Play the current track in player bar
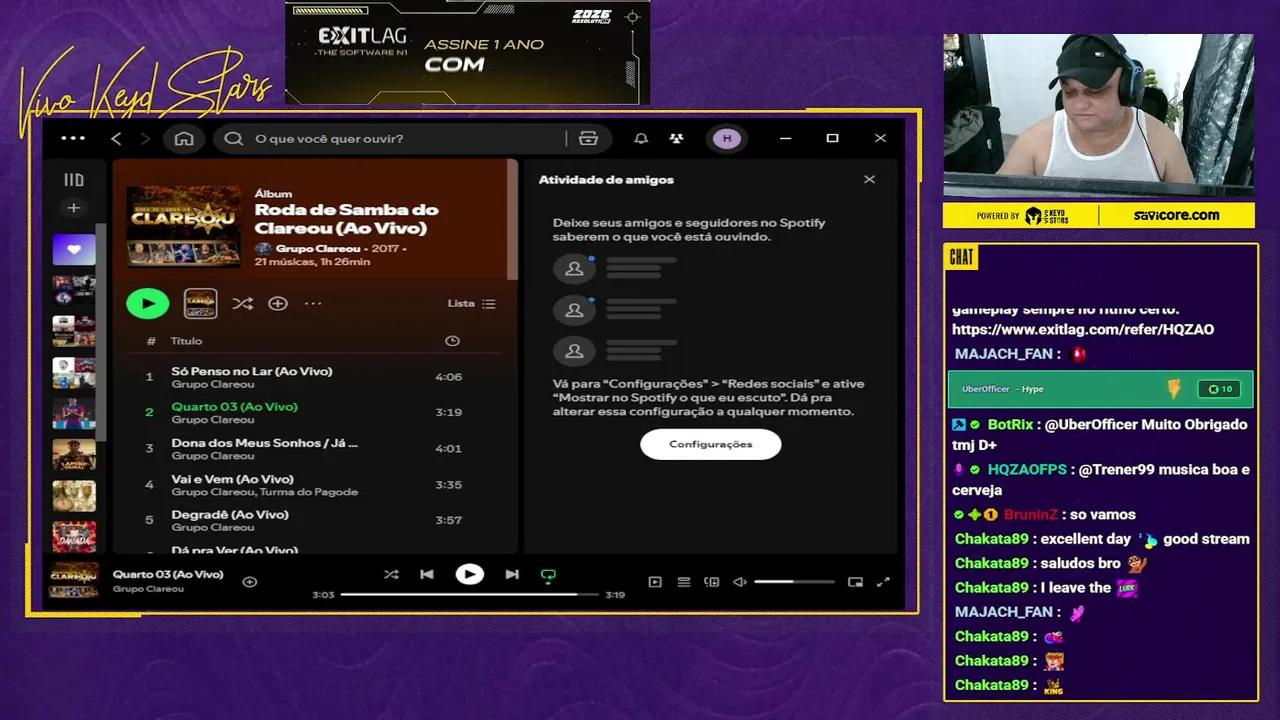1280x720 pixels. click(x=469, y=574)
